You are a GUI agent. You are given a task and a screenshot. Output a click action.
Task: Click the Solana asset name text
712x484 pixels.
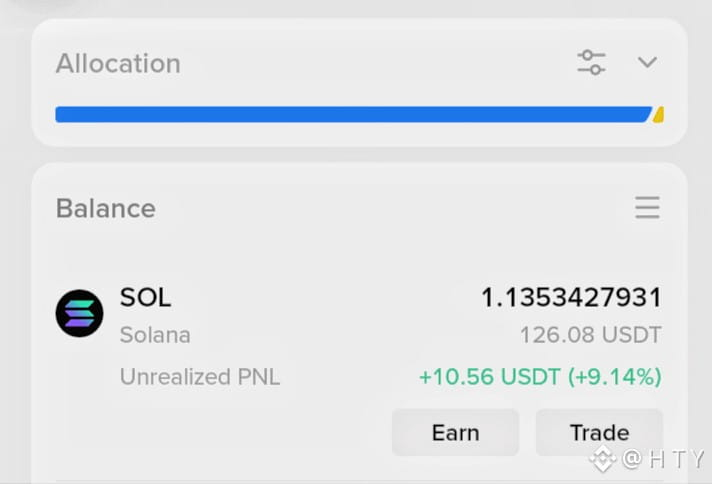click(155, 335)
